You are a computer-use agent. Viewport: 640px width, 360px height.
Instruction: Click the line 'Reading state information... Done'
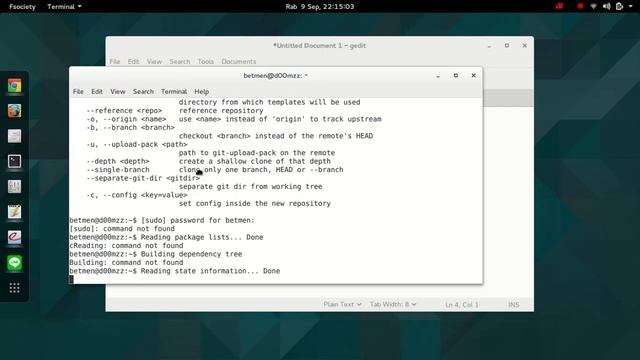[210, 271]
